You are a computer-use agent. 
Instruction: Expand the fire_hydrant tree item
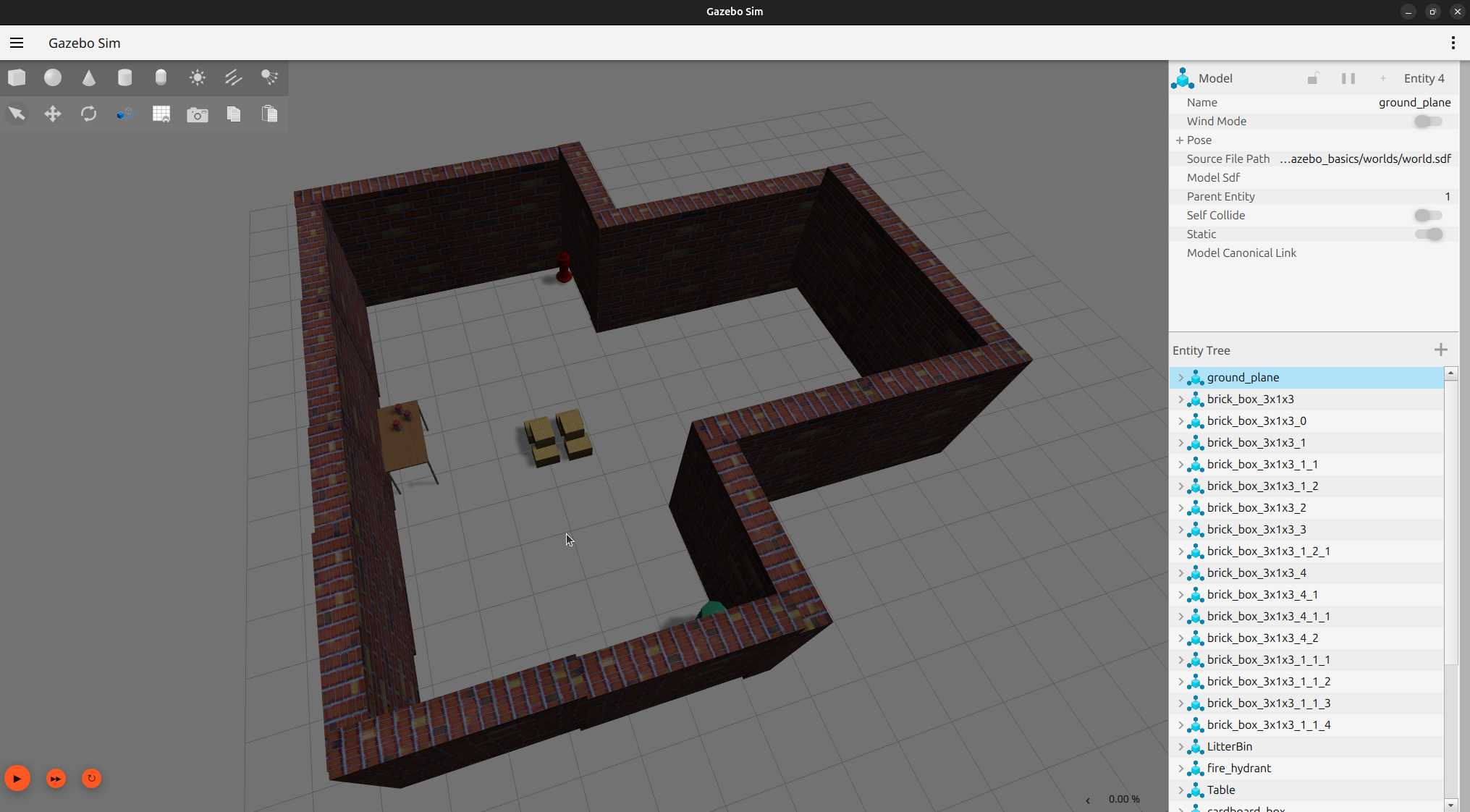point(1180,769)
